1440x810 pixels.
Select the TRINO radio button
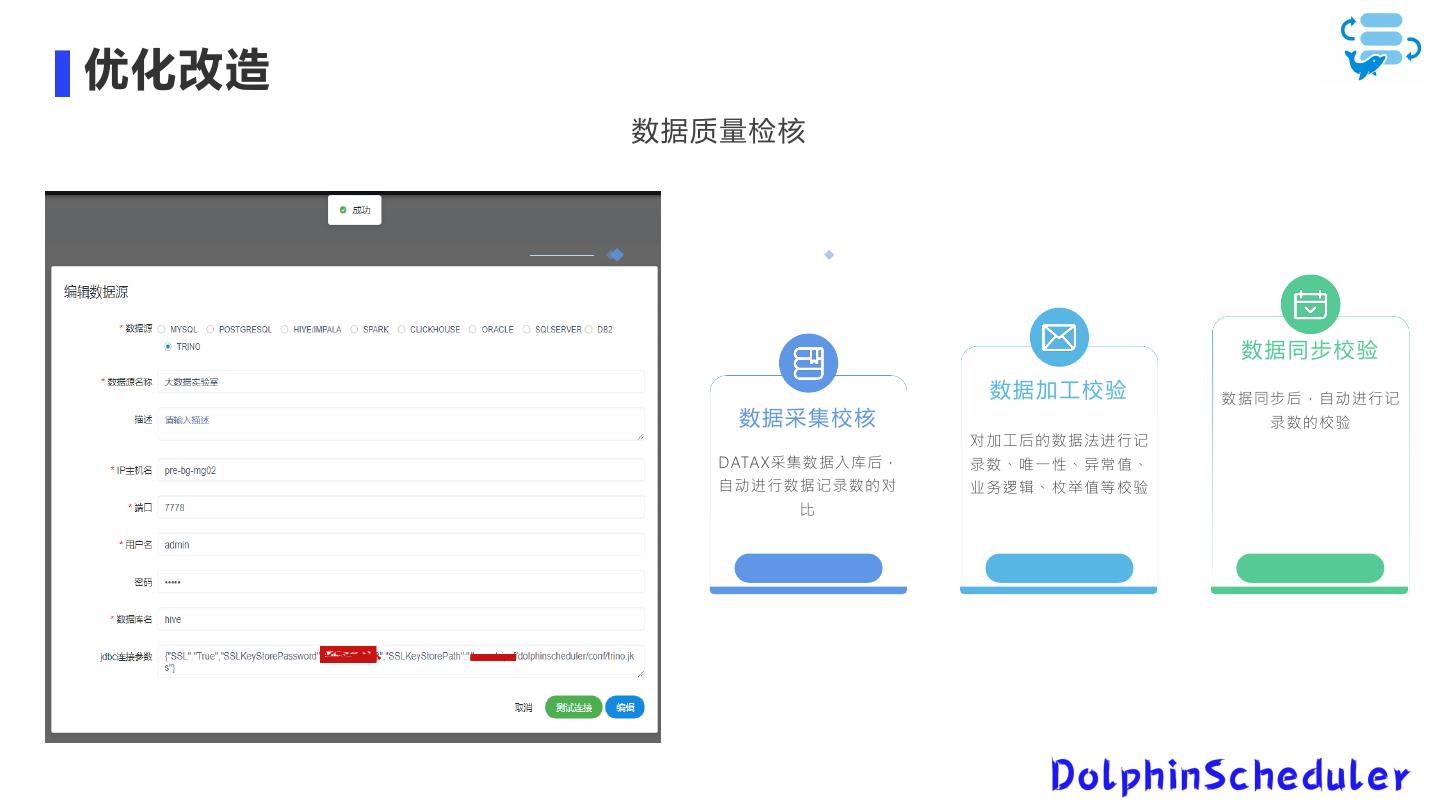click(x=168, y=347)
